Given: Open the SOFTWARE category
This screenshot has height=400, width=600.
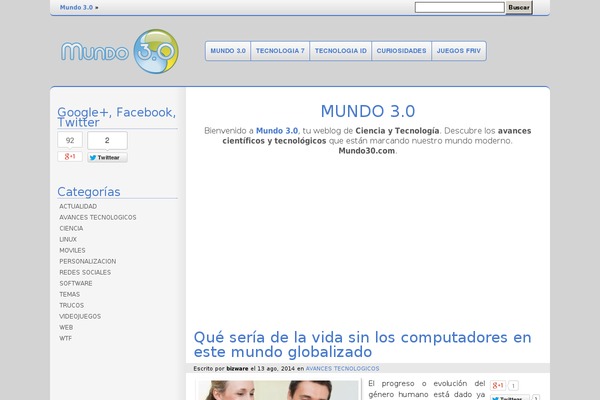Looking at the screenshot, I should 76,284.
